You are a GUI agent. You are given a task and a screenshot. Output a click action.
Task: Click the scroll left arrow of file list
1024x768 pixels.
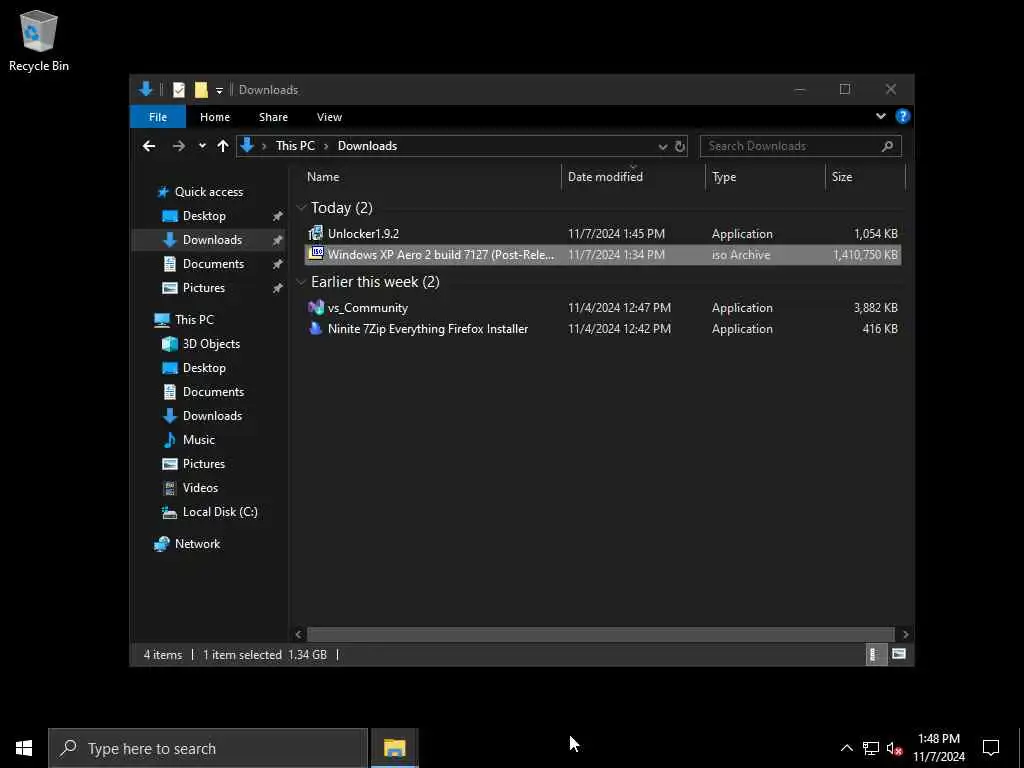point(298,634)
